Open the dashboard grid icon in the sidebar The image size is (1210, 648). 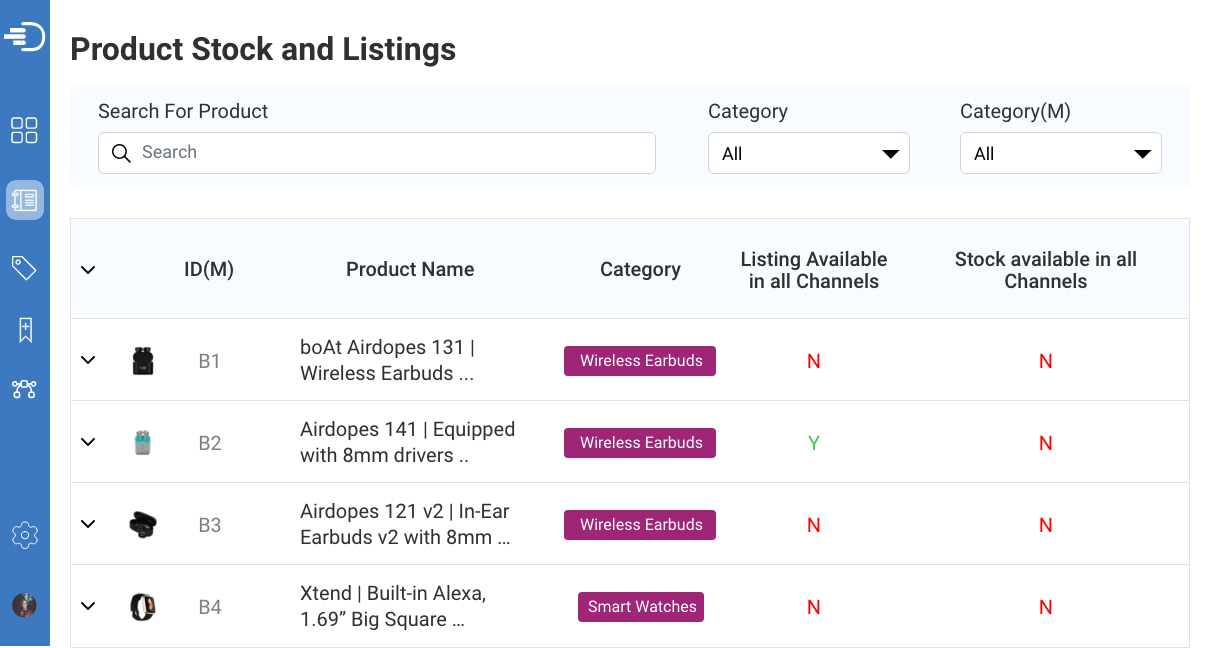[24, 130]
